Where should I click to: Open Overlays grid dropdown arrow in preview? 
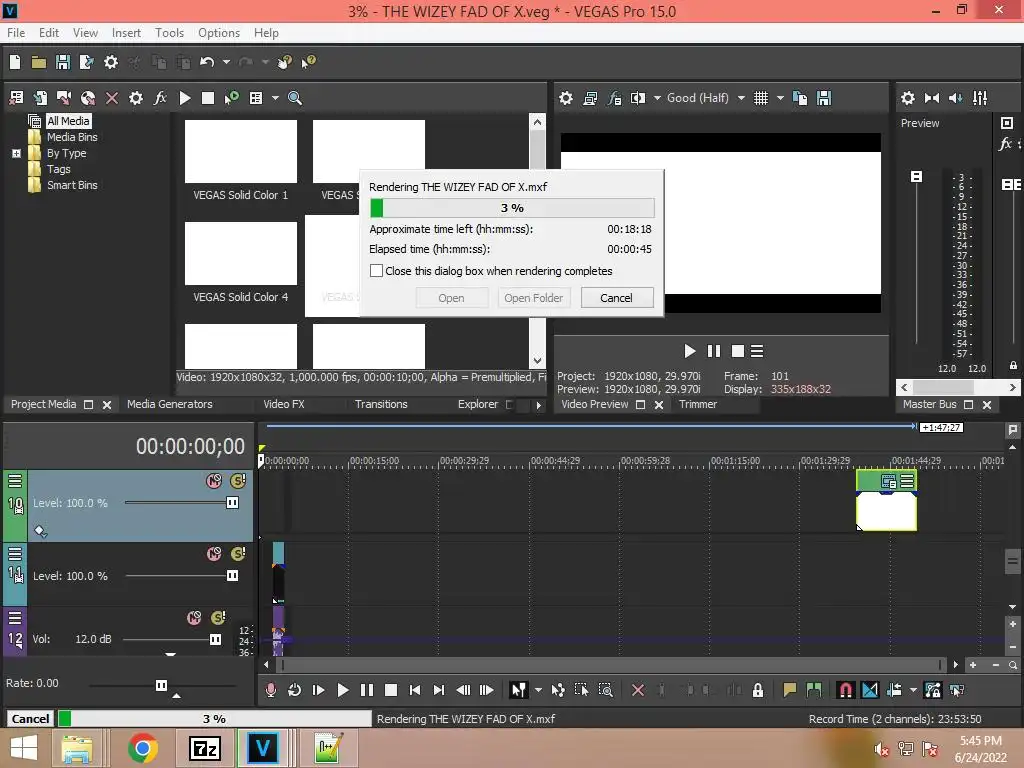click(780, 98)
